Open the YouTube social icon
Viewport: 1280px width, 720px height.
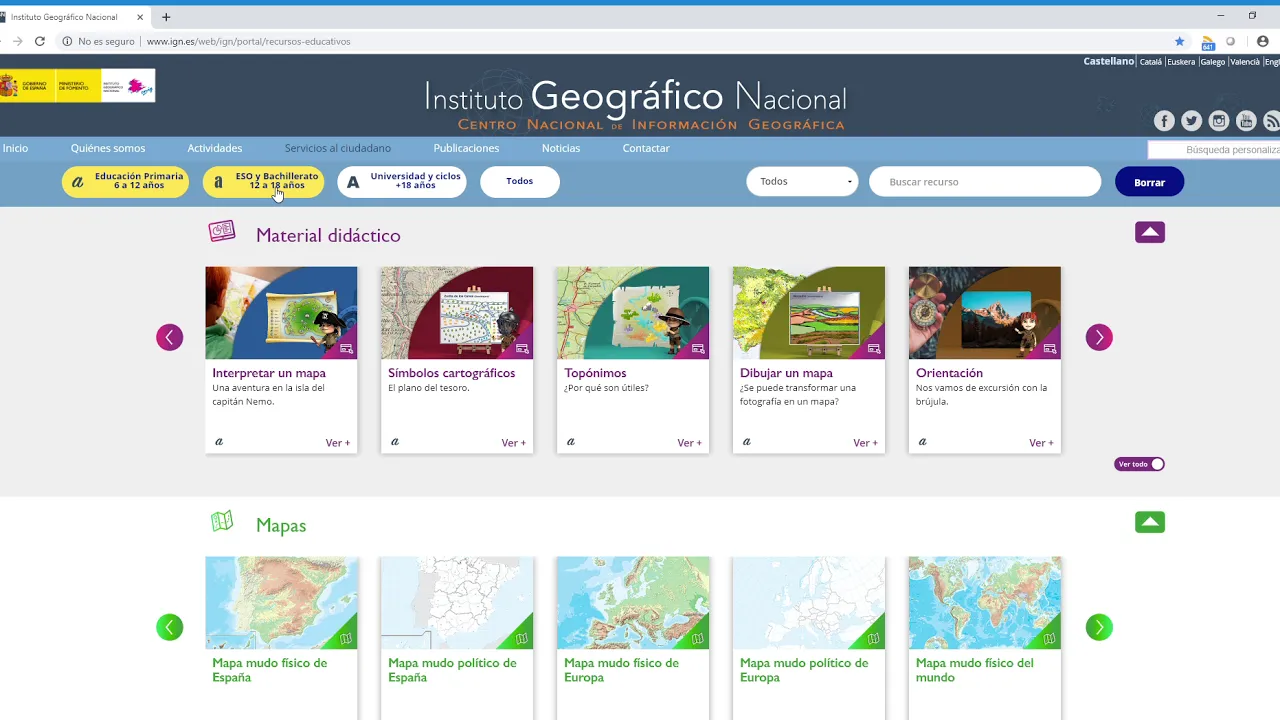(1246, 121)
